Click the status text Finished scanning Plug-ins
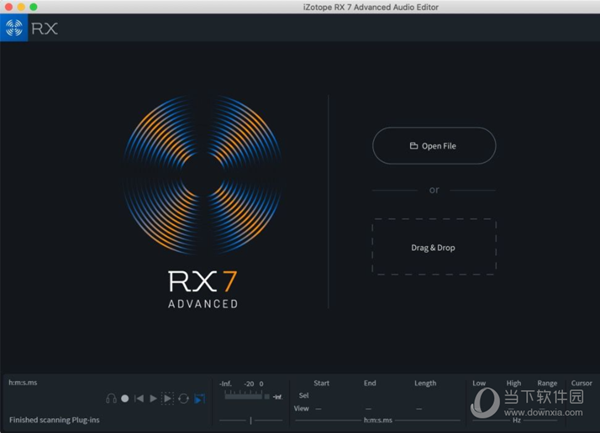Viewport: 600px width, 433px height. [x=54, y=420]
